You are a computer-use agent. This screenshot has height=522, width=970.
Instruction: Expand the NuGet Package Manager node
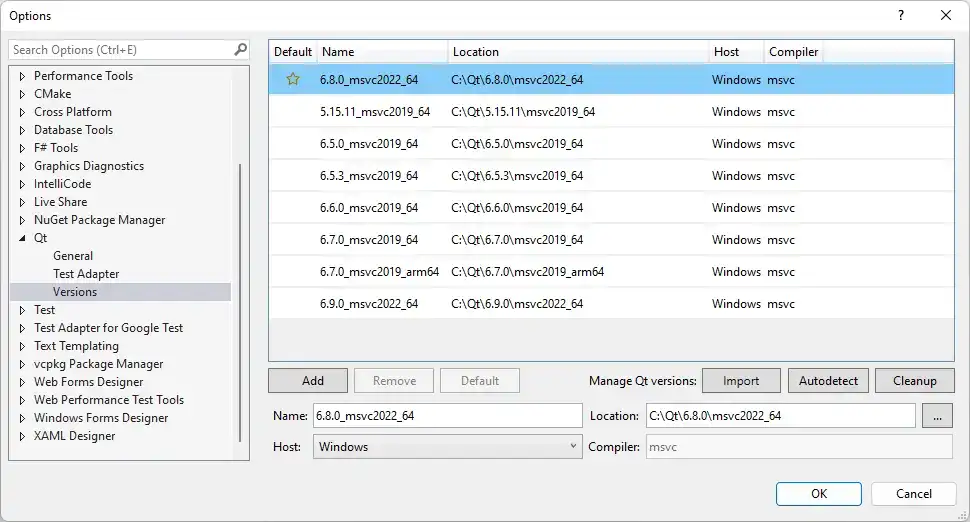[23, 220]
